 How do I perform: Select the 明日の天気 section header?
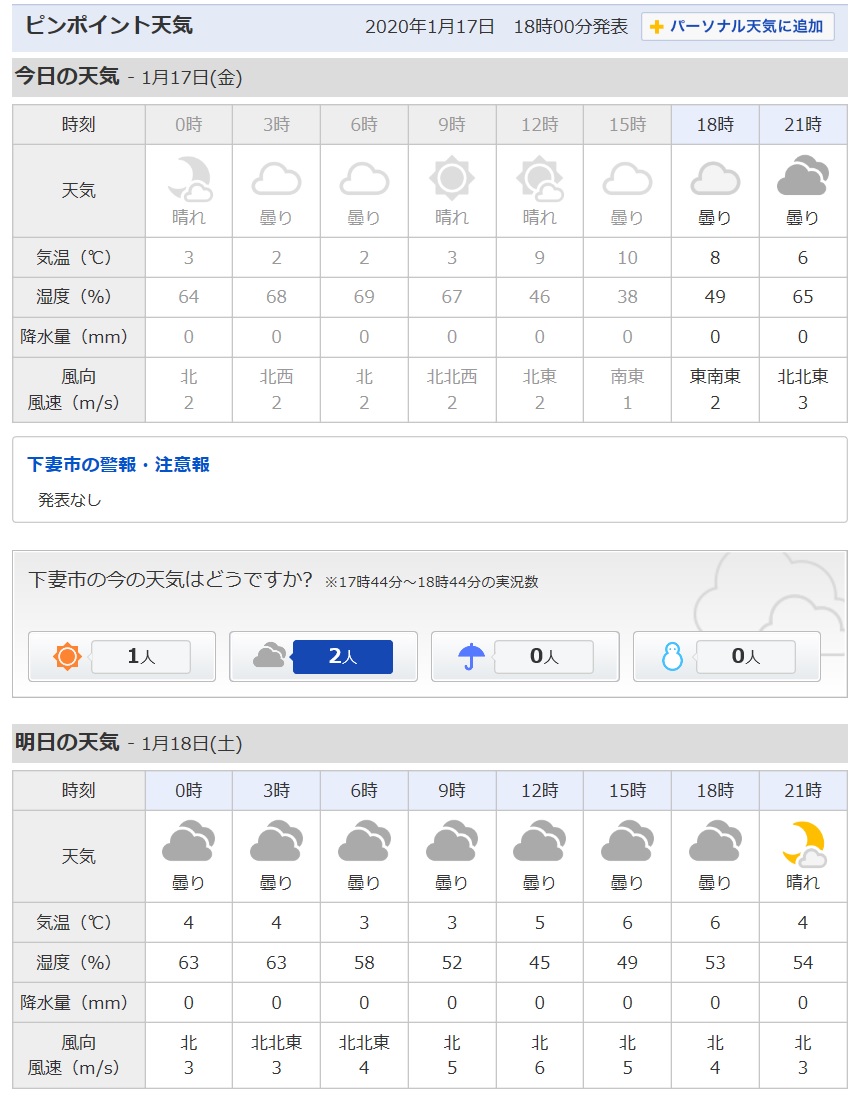(x=67, y=743)
